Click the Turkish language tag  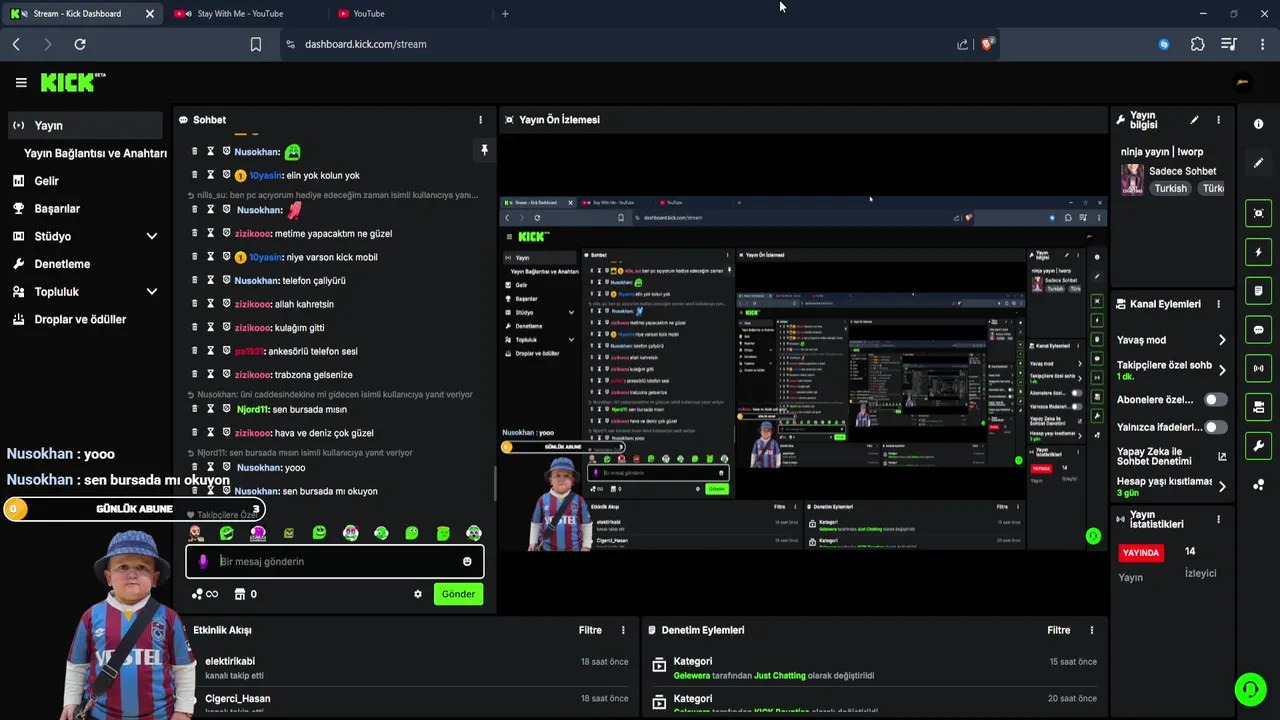point(1170,188)
